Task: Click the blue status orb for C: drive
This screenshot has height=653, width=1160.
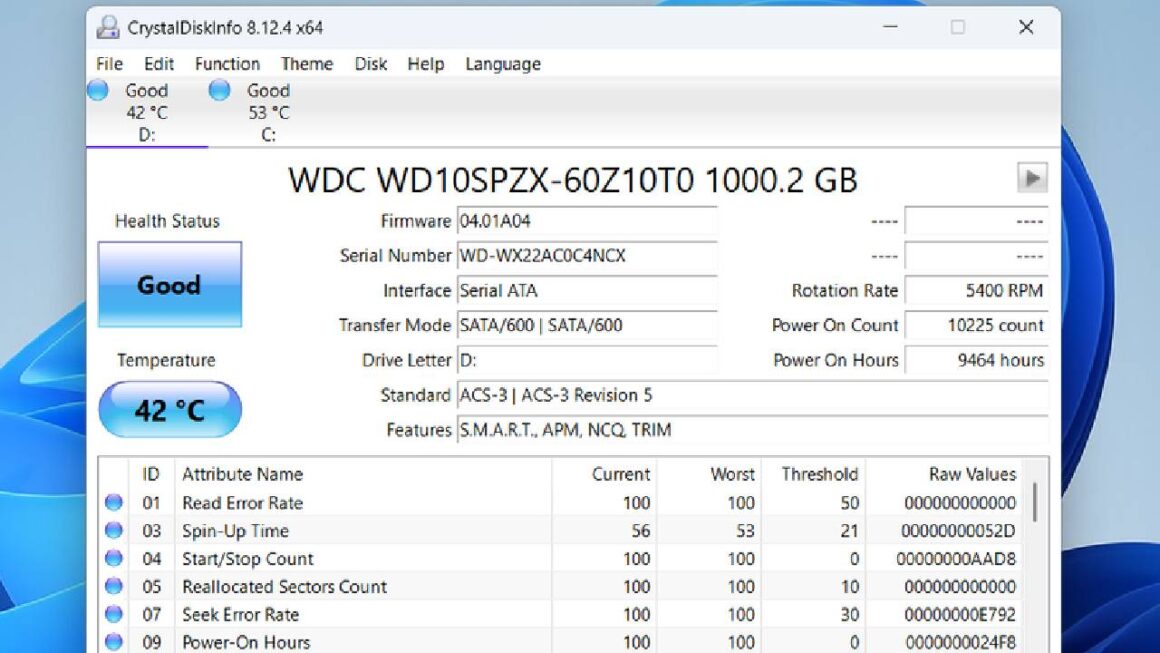Action: pyautogui.click(x=219, y=90)
